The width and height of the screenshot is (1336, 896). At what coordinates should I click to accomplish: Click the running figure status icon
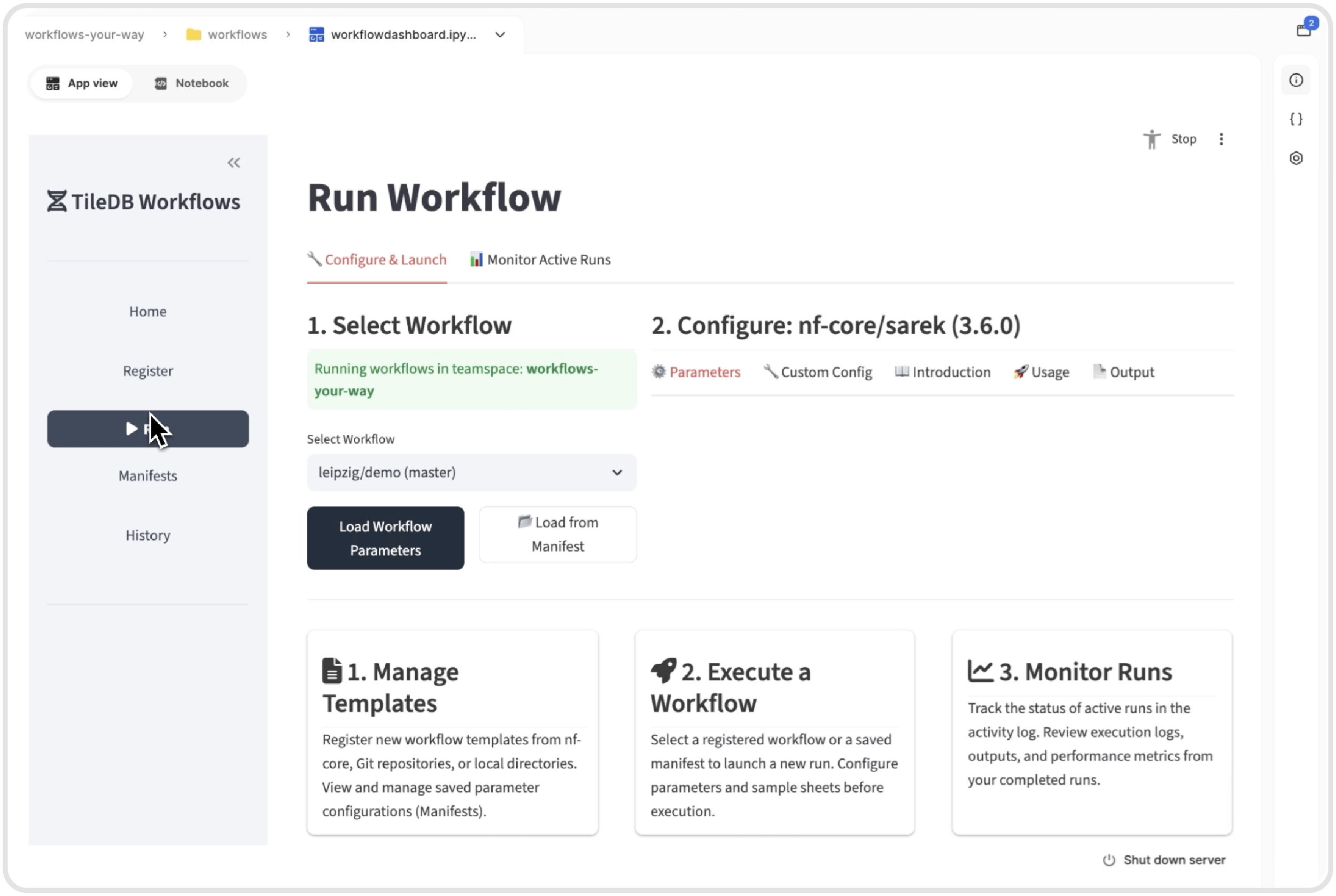[x=1152, y=139]
